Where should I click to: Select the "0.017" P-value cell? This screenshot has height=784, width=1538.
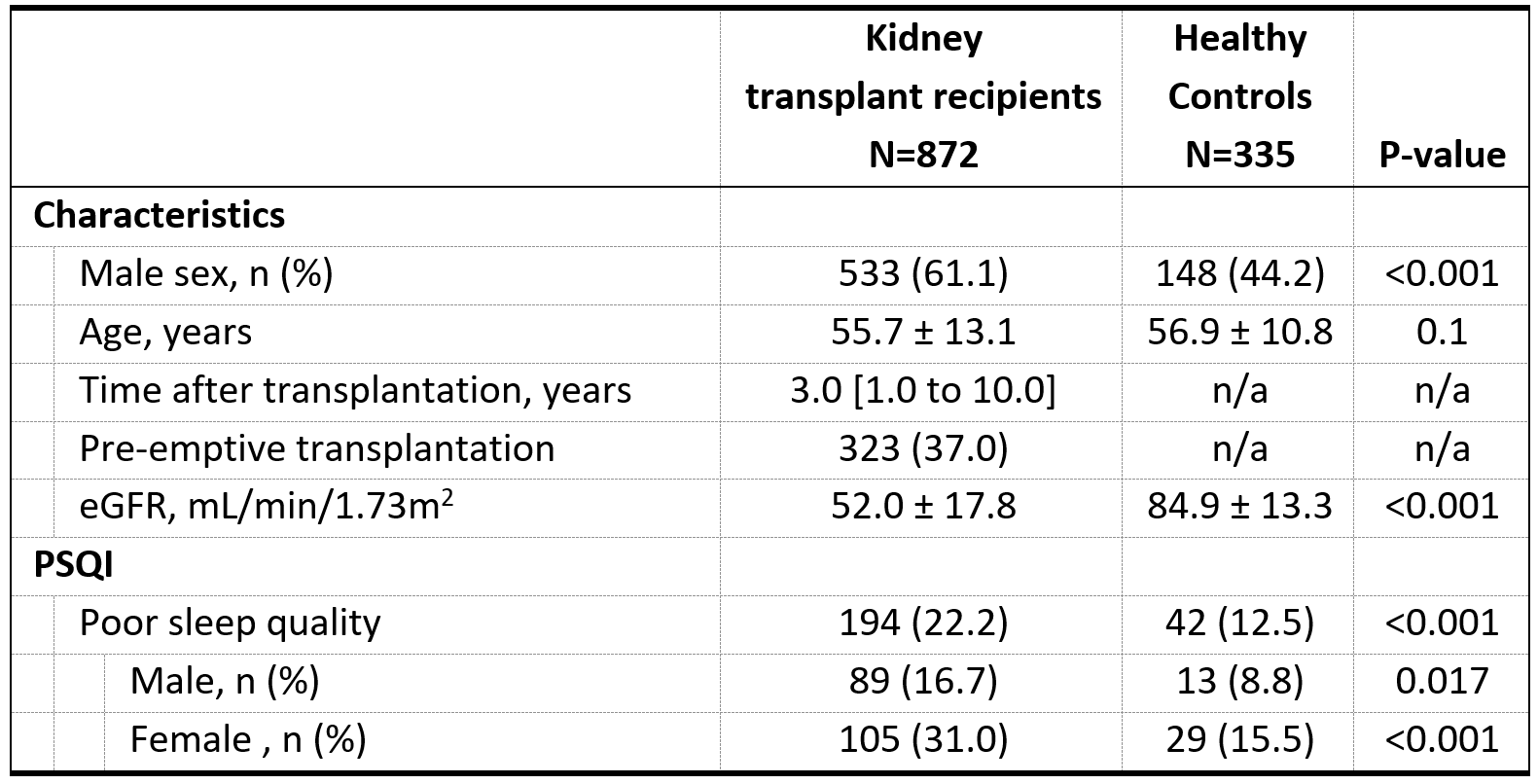pos(1442,681)
